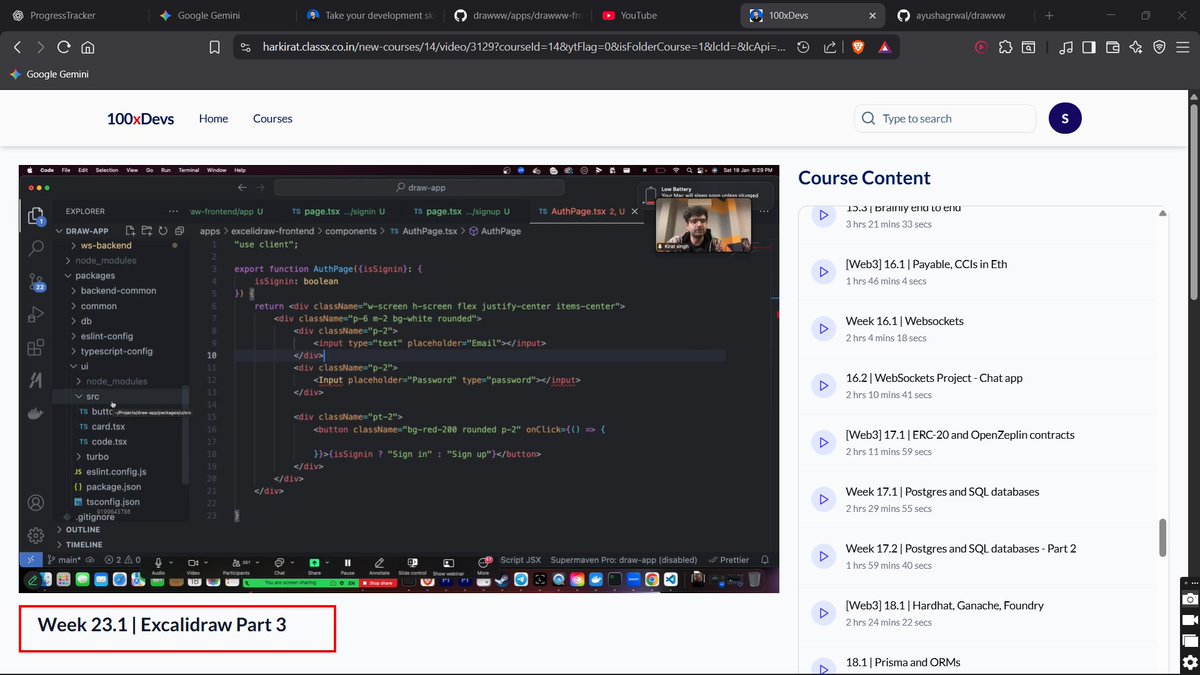This screenshot has height=675, width=1200.
Task: Reload the current page
Action: coord(64,47)
